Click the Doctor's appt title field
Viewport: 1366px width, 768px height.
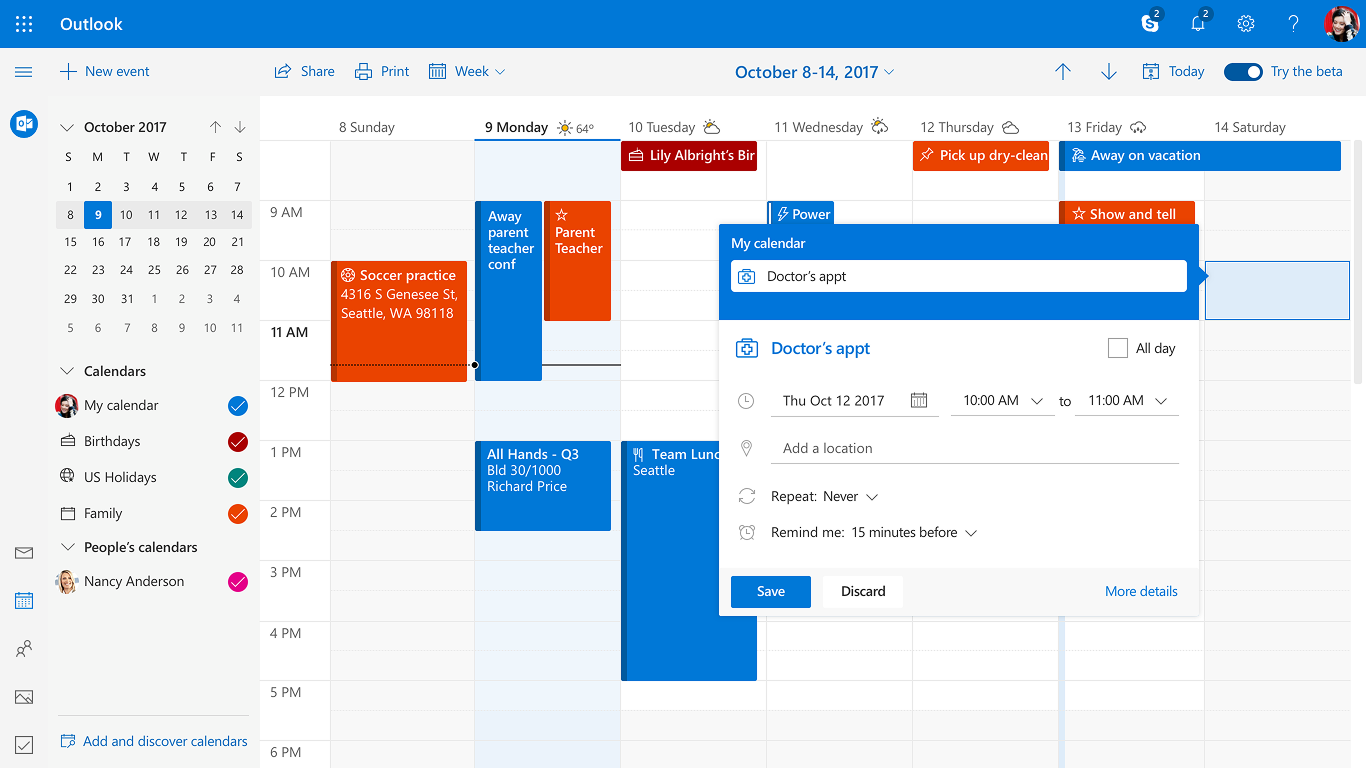point(959,277)
